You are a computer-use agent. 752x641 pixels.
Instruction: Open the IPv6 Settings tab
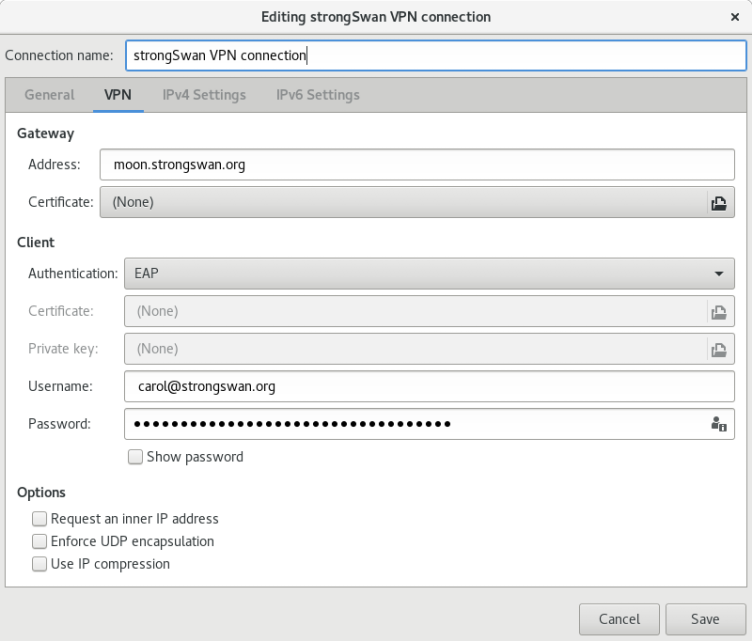tap(318, 95)
